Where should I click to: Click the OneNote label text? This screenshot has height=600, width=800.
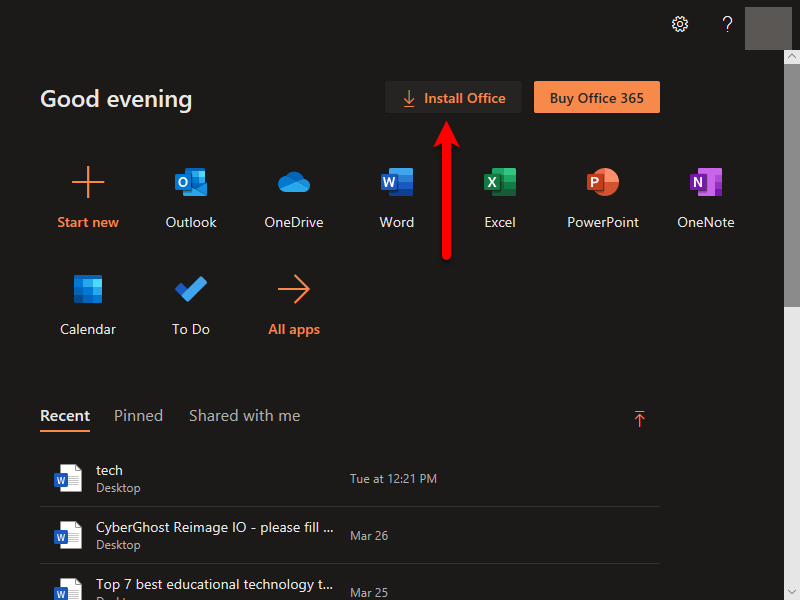(706, 222)
